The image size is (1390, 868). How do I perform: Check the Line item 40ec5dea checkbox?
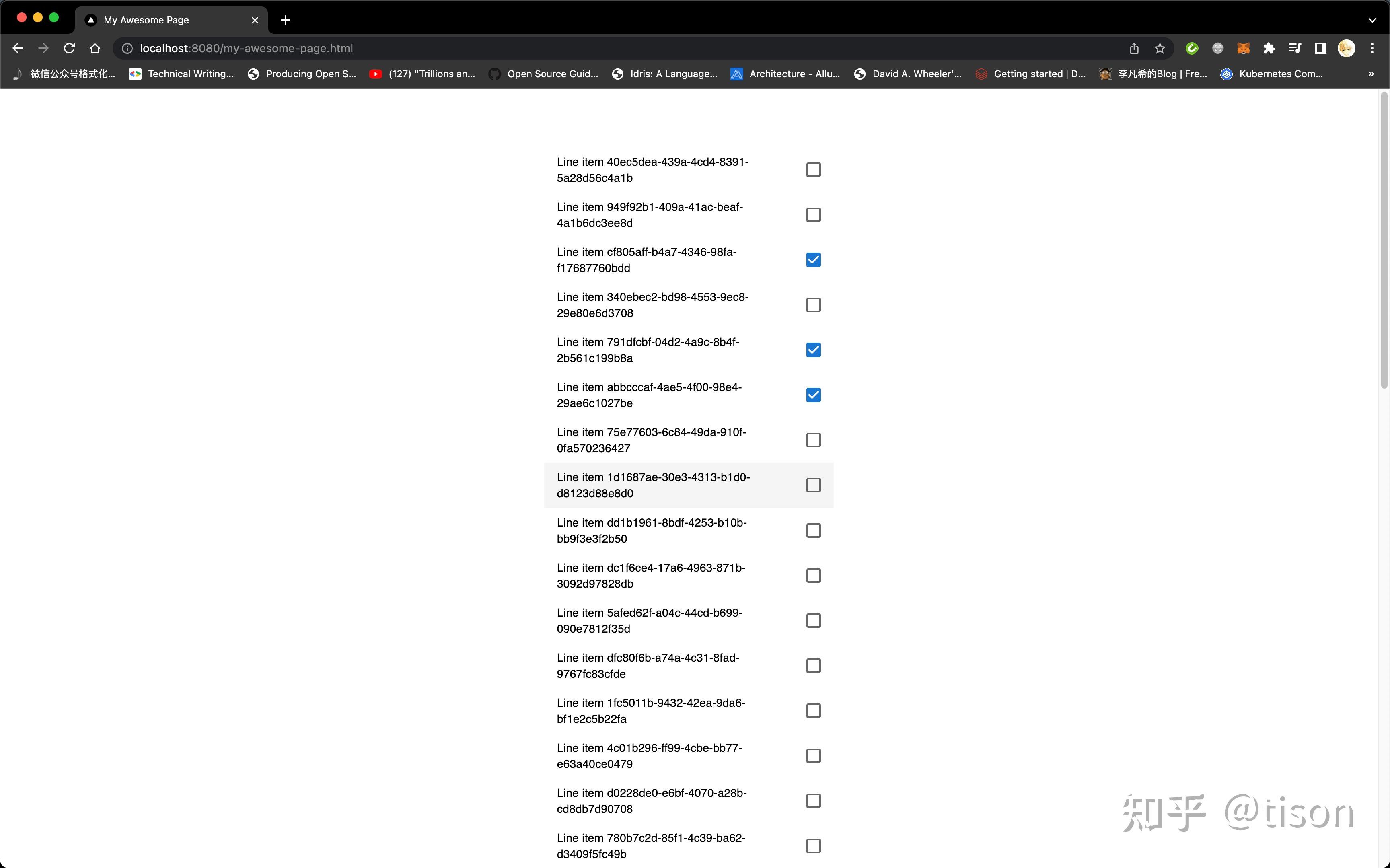point(813,170)
